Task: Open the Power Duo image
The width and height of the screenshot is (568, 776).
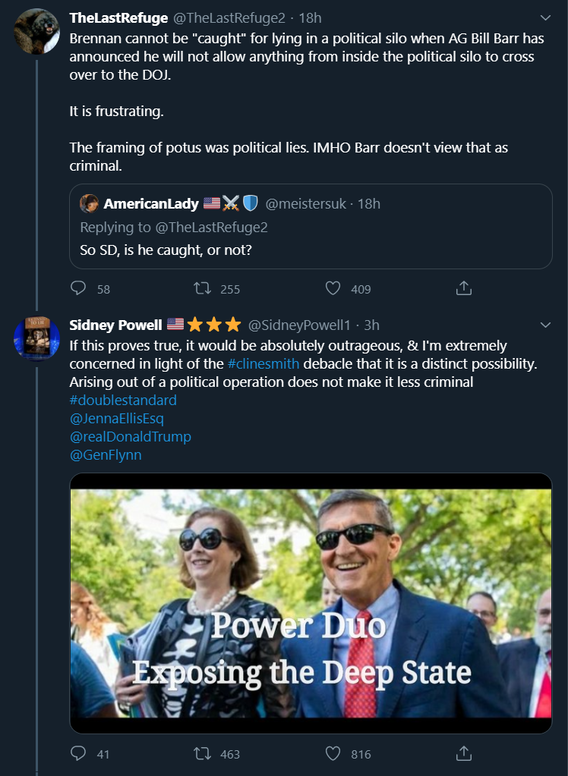Action: point(311,603)
